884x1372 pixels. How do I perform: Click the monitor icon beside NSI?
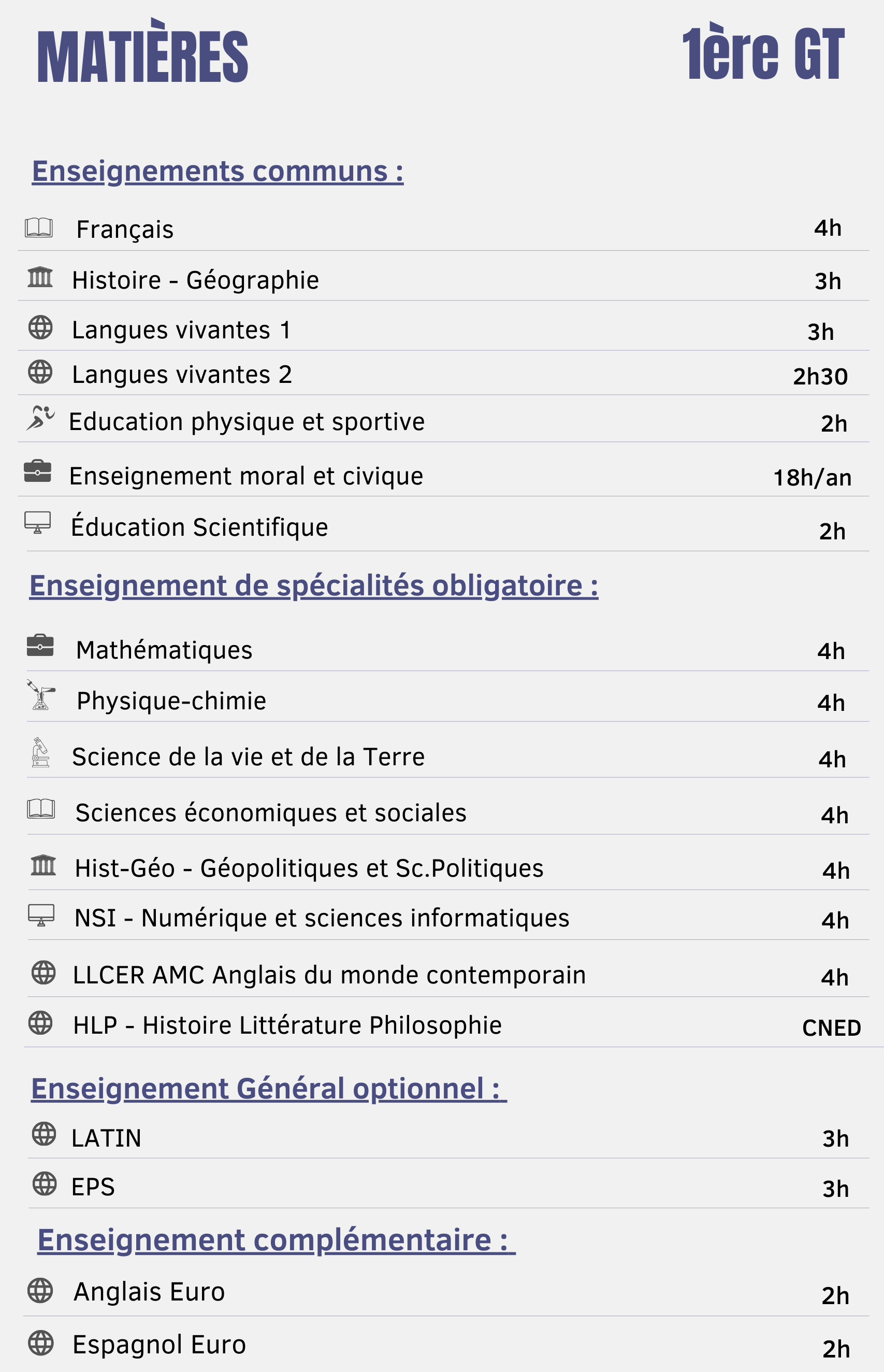41,915
